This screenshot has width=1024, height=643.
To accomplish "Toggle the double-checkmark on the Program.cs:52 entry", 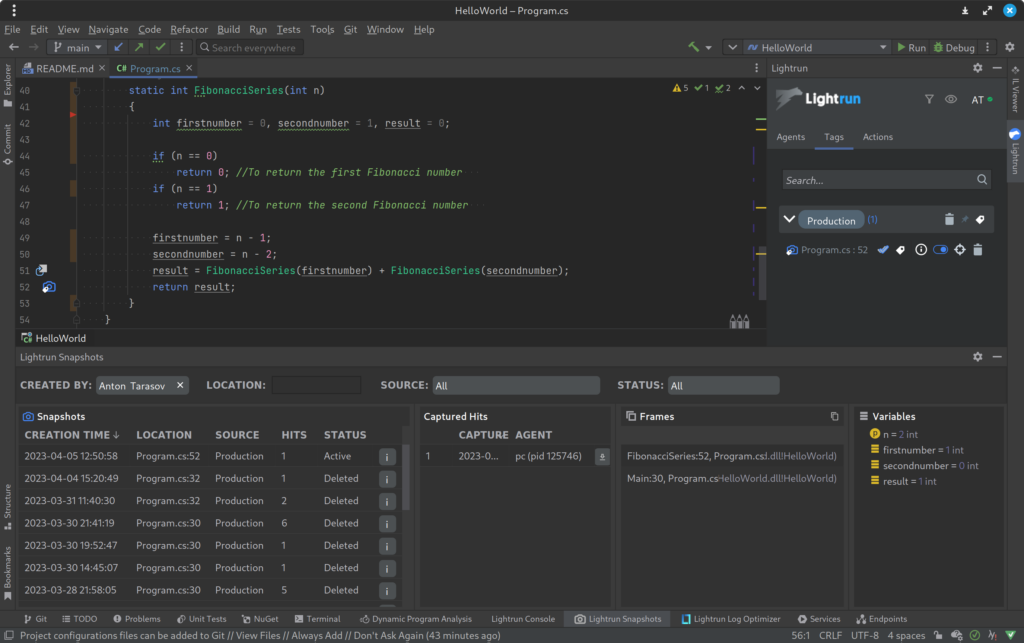I will tap(883, 249).
